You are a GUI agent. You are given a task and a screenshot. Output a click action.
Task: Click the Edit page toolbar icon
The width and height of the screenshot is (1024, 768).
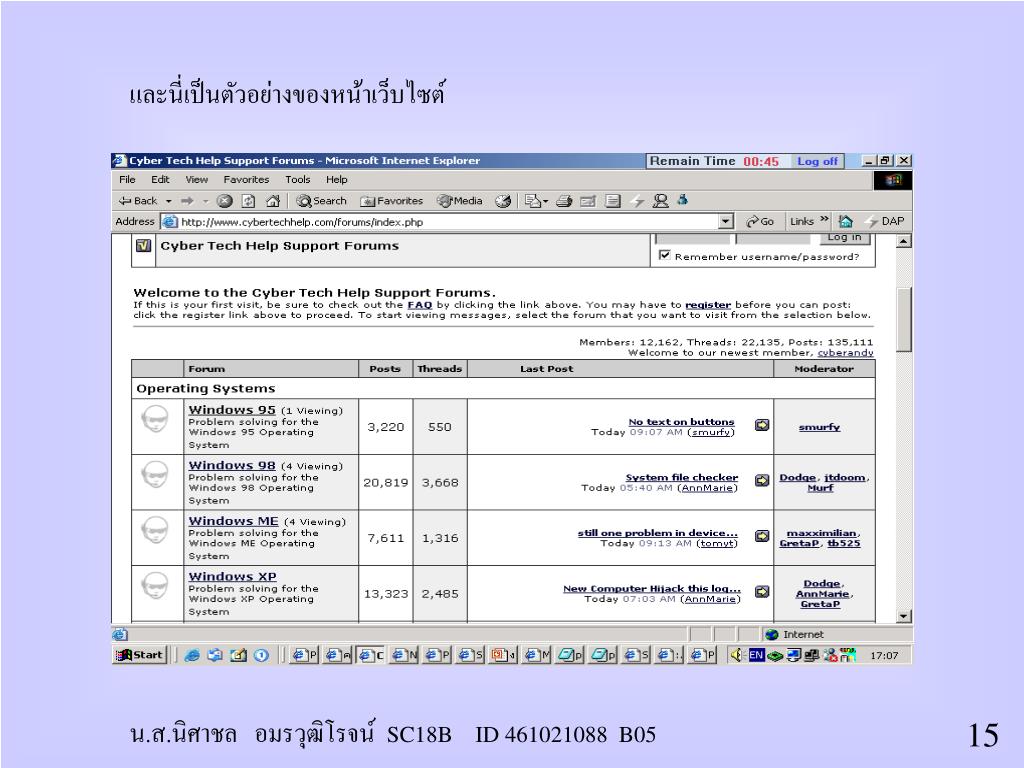[588, 201]
